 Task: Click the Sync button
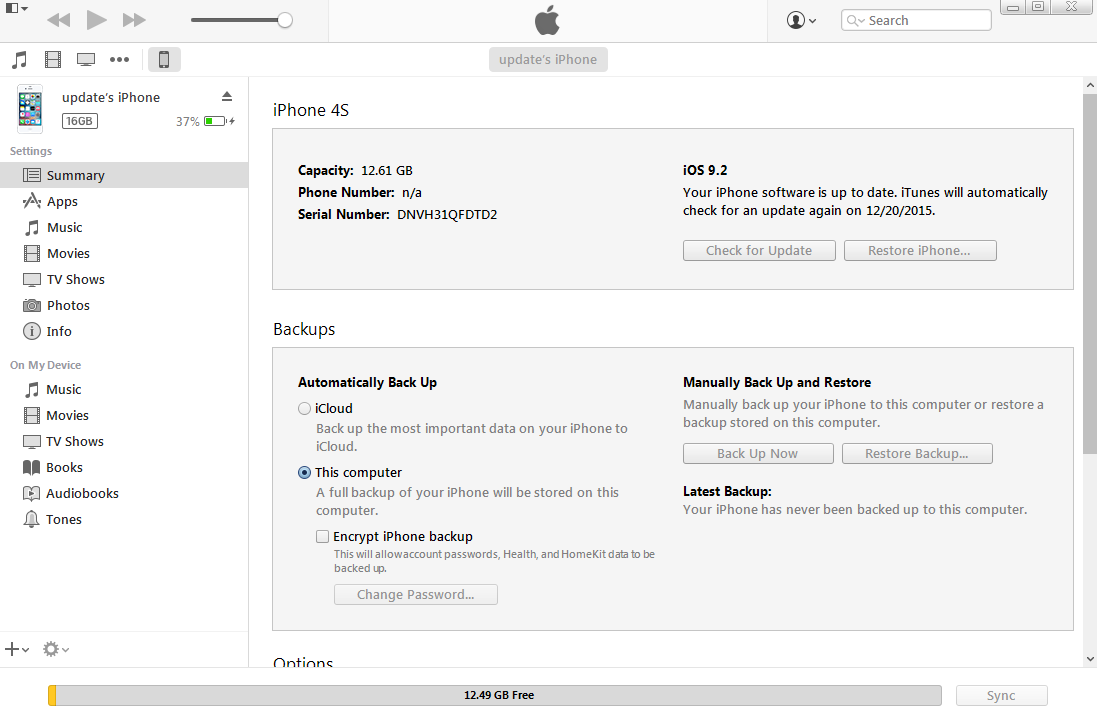tap(1001, 695)
